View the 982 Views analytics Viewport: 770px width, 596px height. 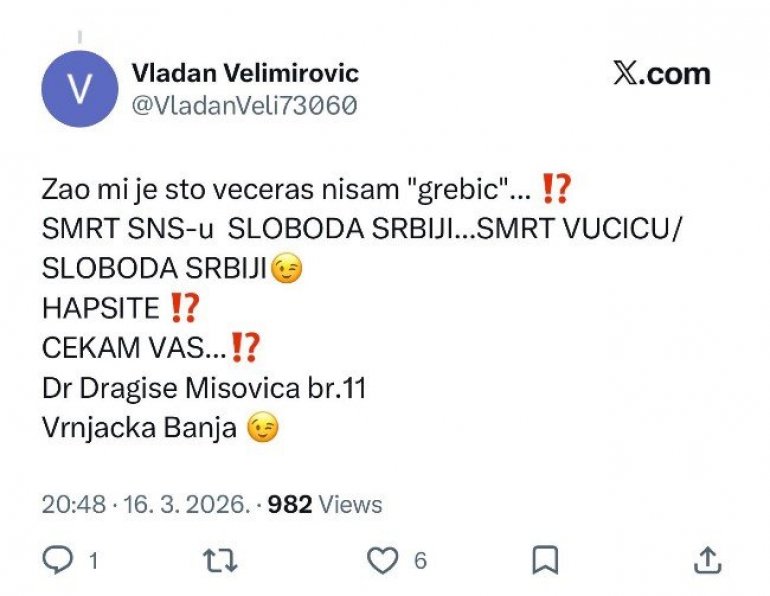325,504
